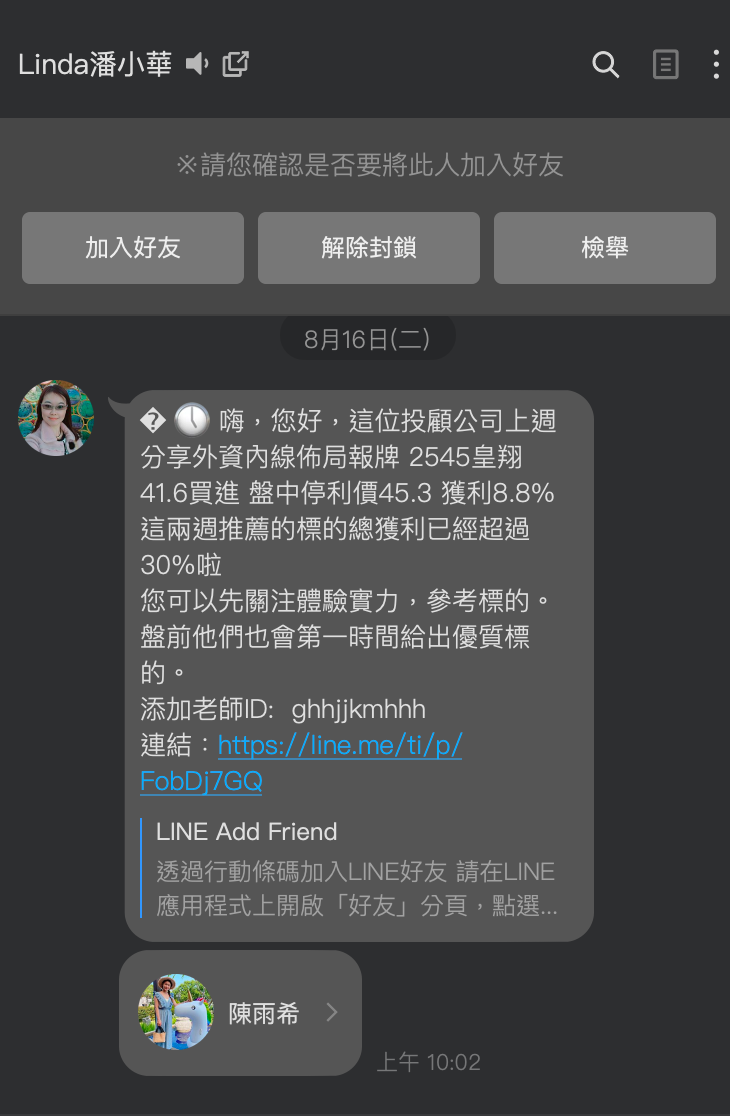Image resolution: width=730 pixels, height=1116 pixels.
Task: Open chat in separate window icon
Action: pyautogui.click(x=236, y=65)
